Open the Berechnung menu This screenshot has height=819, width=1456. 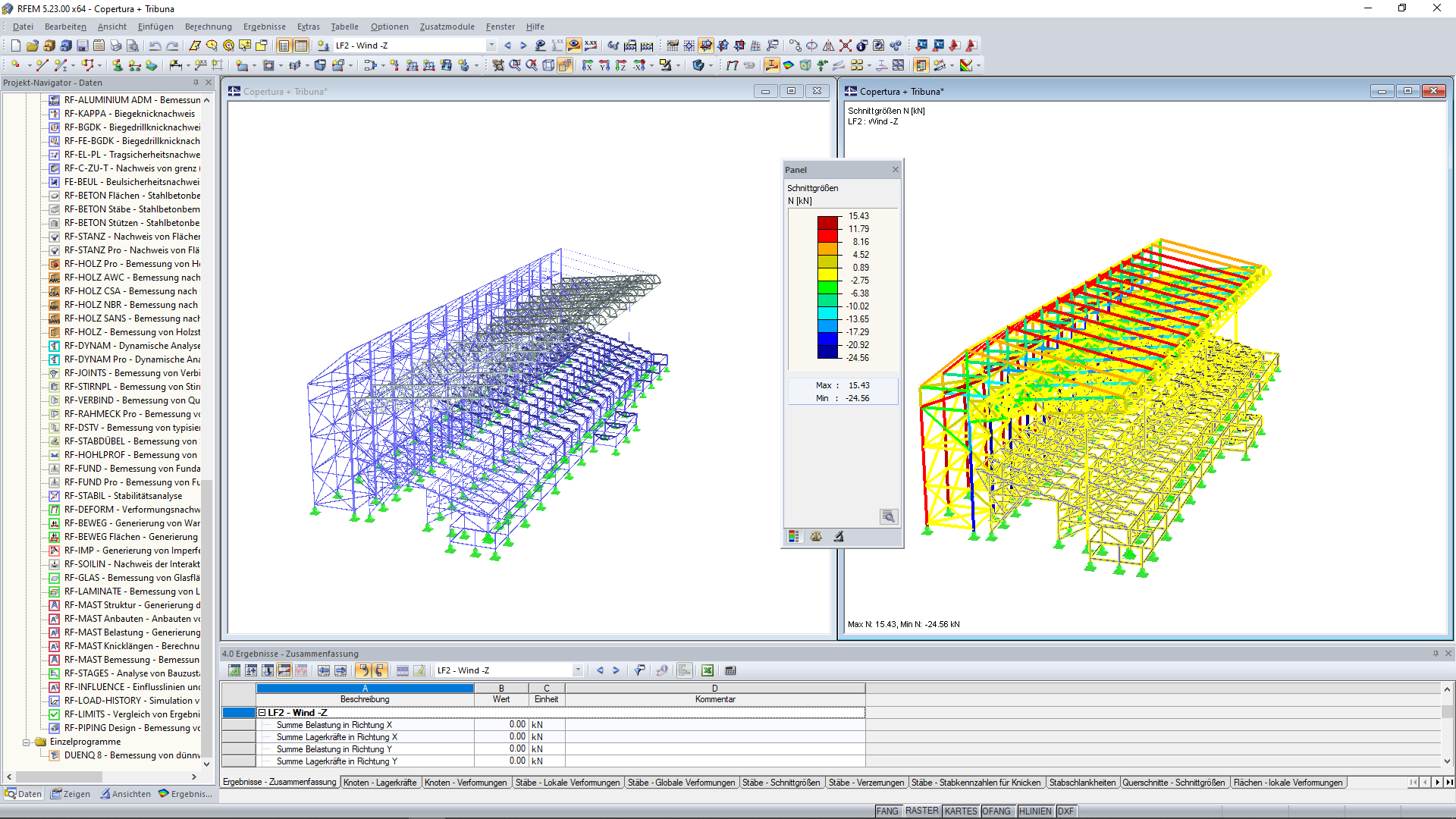point(208,27)
